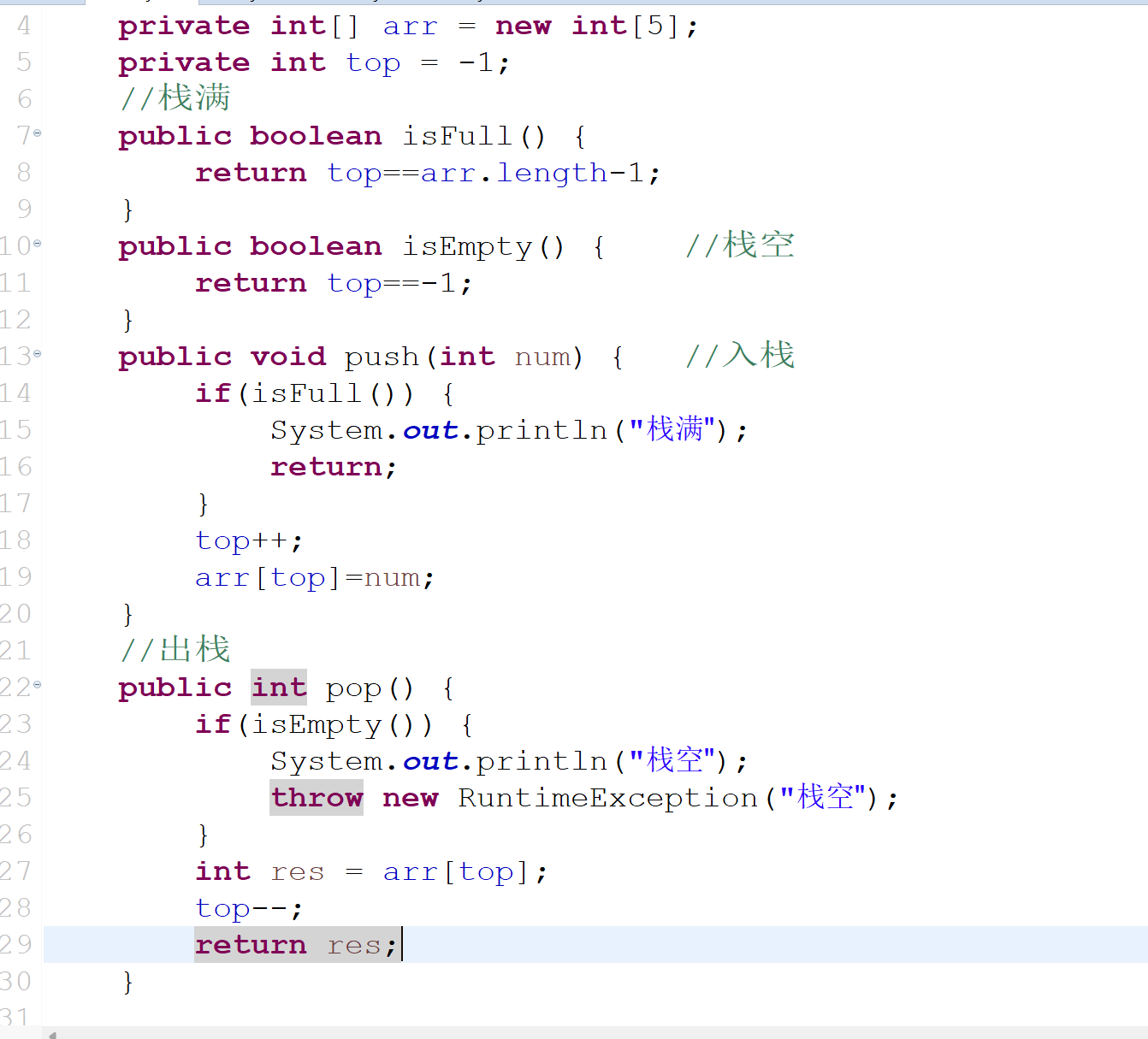The width and height of the screenshot is (1148, 1039).
Task: Collapse the isFull method fold marker
Action: point(37,133)
